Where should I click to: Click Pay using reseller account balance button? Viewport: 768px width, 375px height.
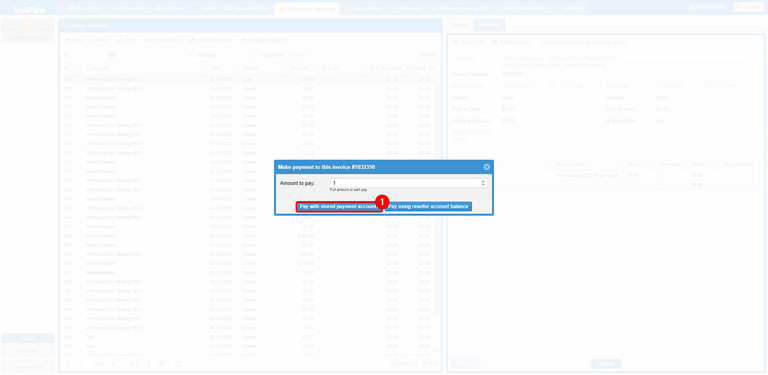point(428,207)
